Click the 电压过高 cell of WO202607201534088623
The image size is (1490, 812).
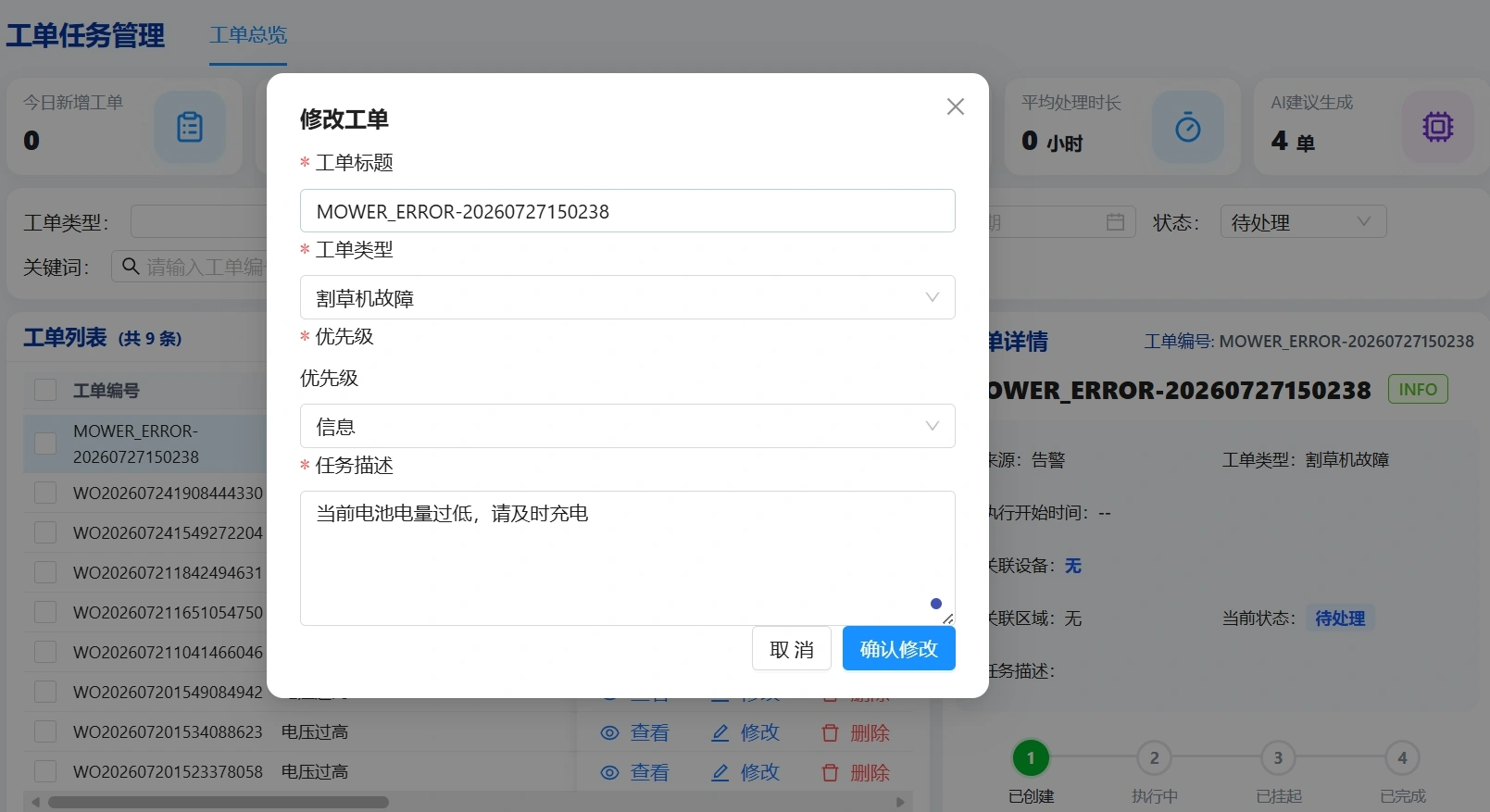pos(315,732)
